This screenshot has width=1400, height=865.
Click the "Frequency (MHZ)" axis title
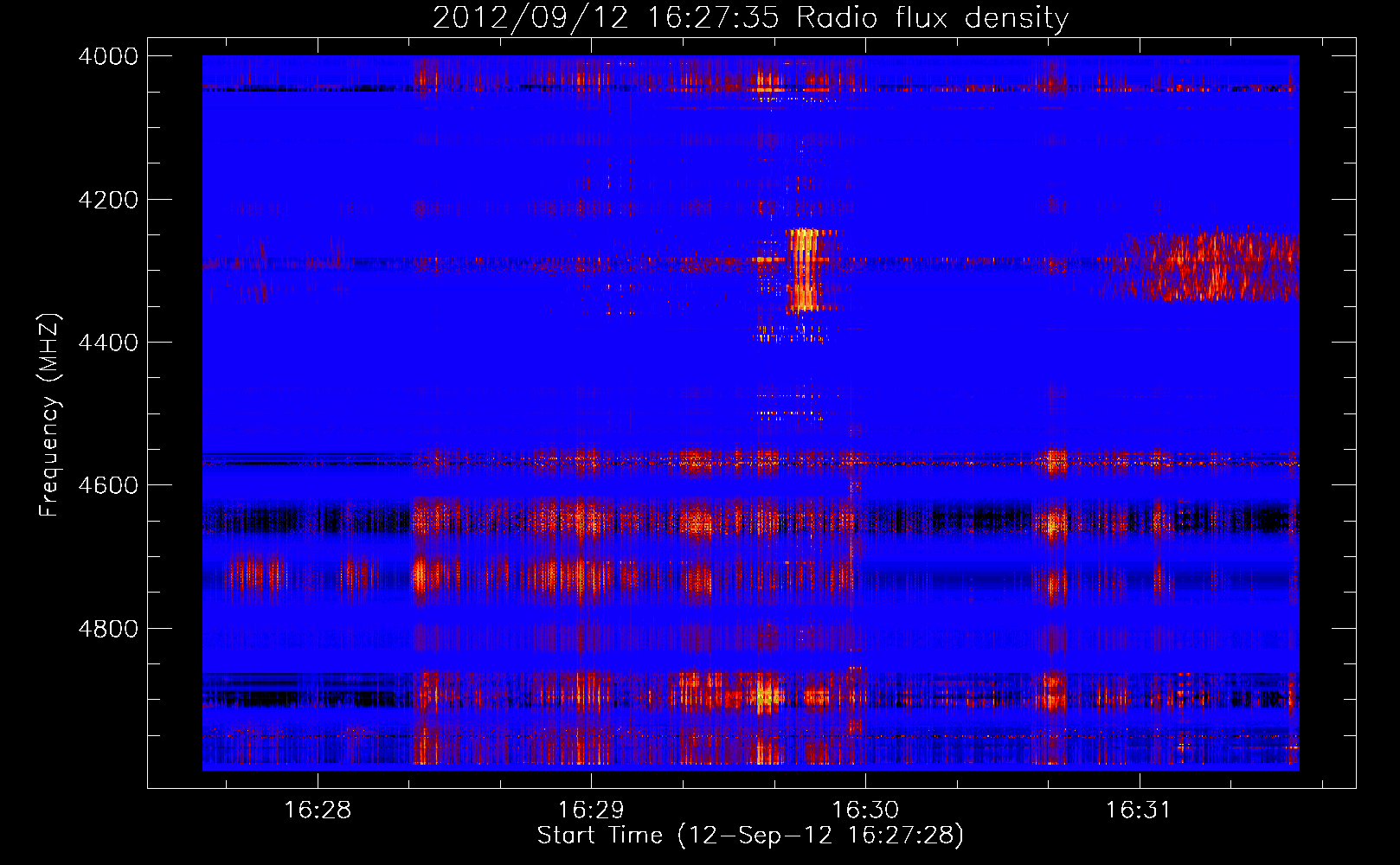tap(50, 415)
